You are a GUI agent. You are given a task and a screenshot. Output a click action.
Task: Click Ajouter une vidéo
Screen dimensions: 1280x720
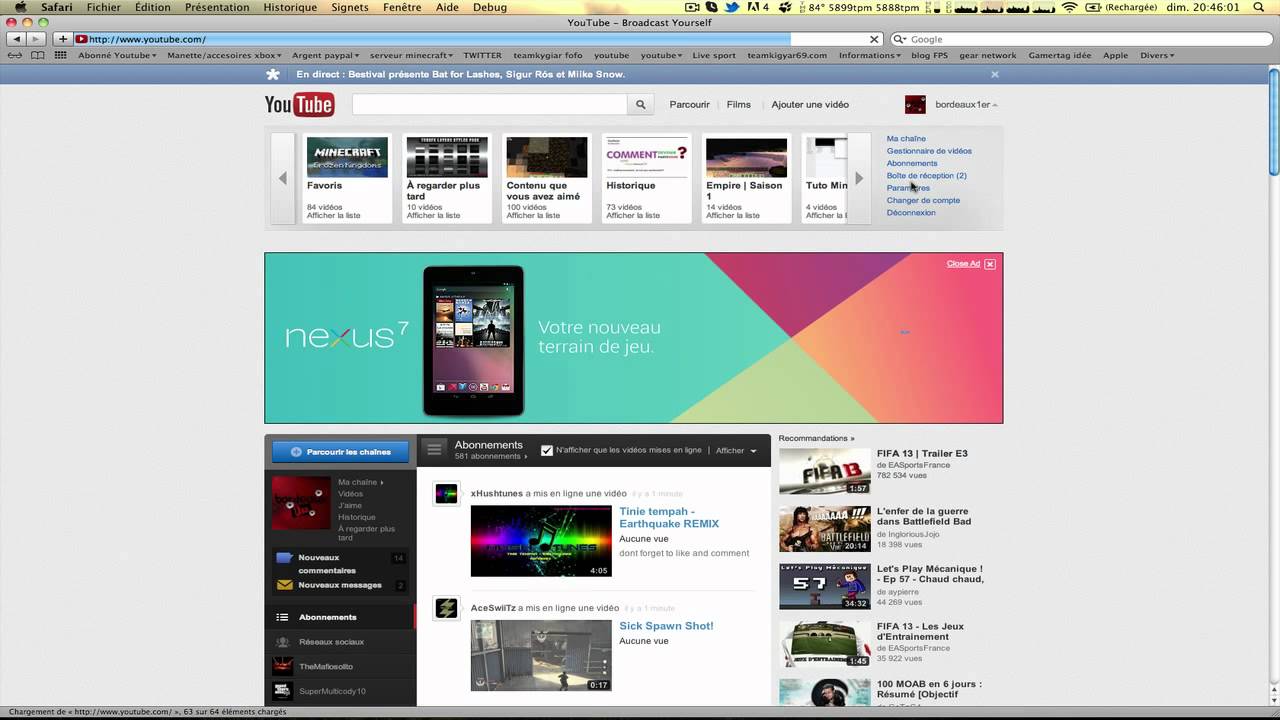point(810,104)
